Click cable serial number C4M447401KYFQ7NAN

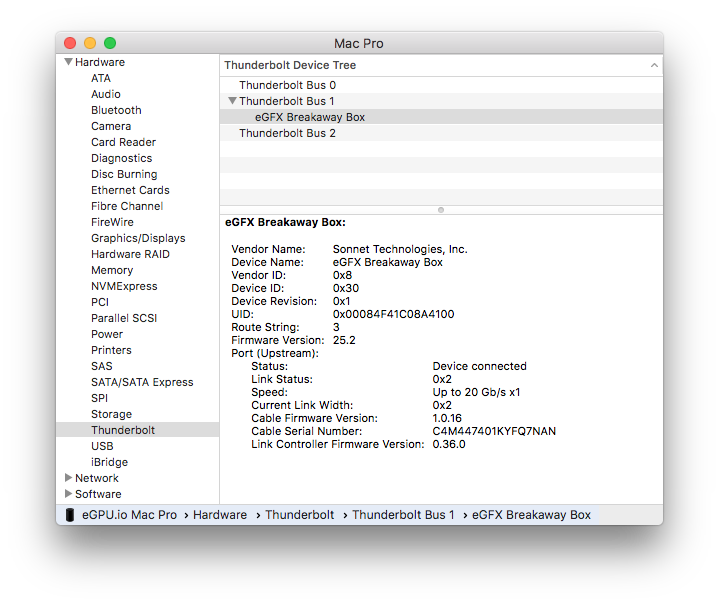click(494, 431)
